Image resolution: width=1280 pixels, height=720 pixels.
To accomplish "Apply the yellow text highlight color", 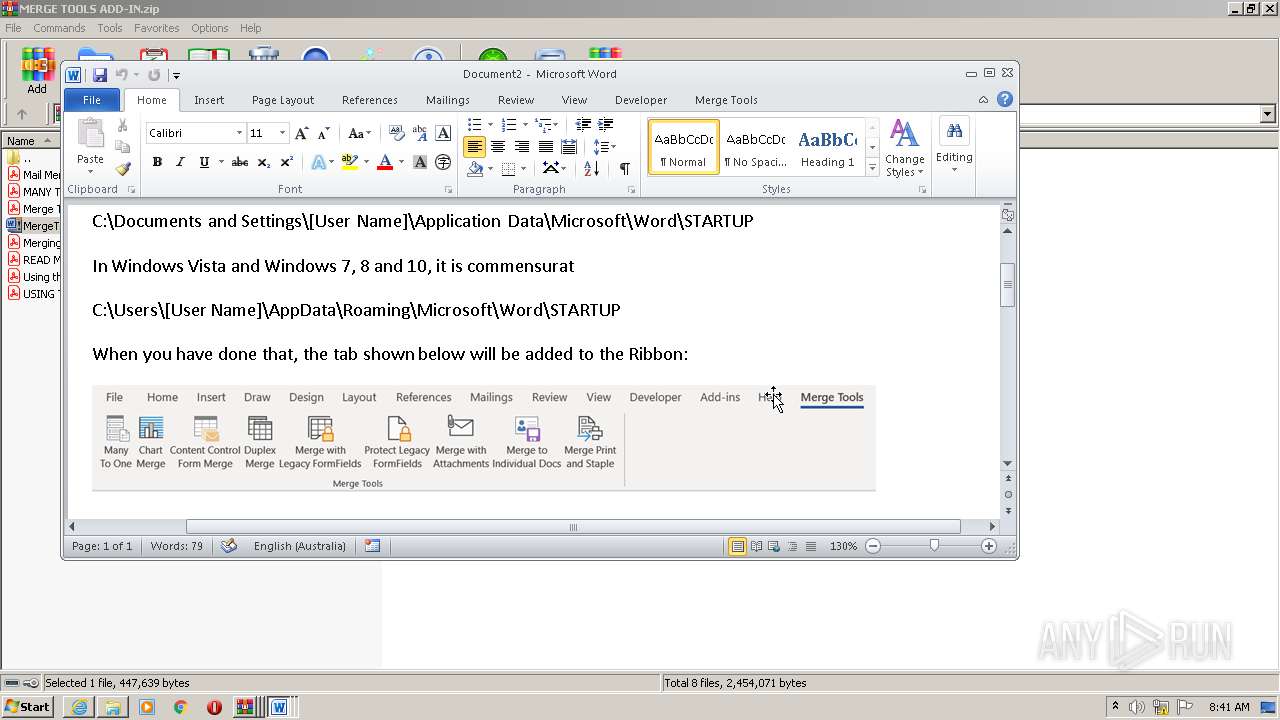I will coord(349,162).
